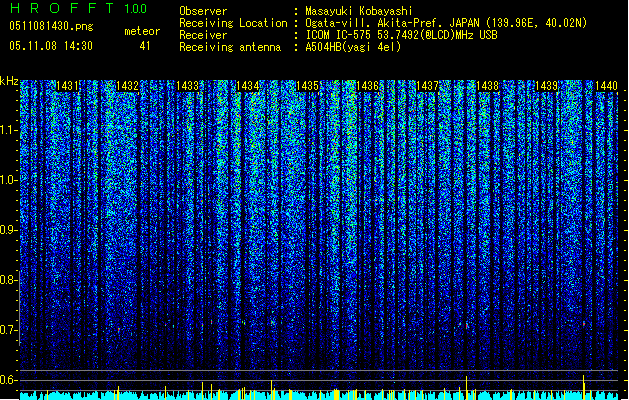Click the 'meteor' label

[x=142, y=31]
